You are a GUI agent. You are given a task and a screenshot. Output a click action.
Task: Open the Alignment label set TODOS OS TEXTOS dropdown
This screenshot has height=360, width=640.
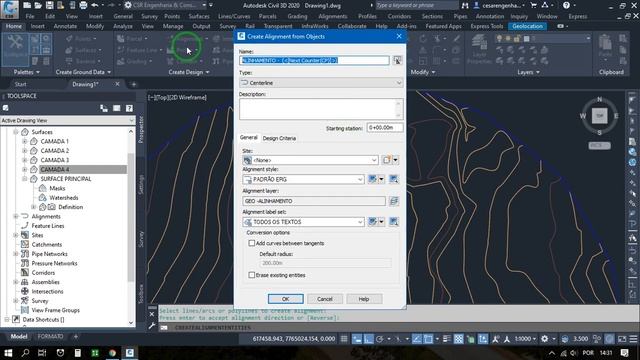click(x=303, y=222)
